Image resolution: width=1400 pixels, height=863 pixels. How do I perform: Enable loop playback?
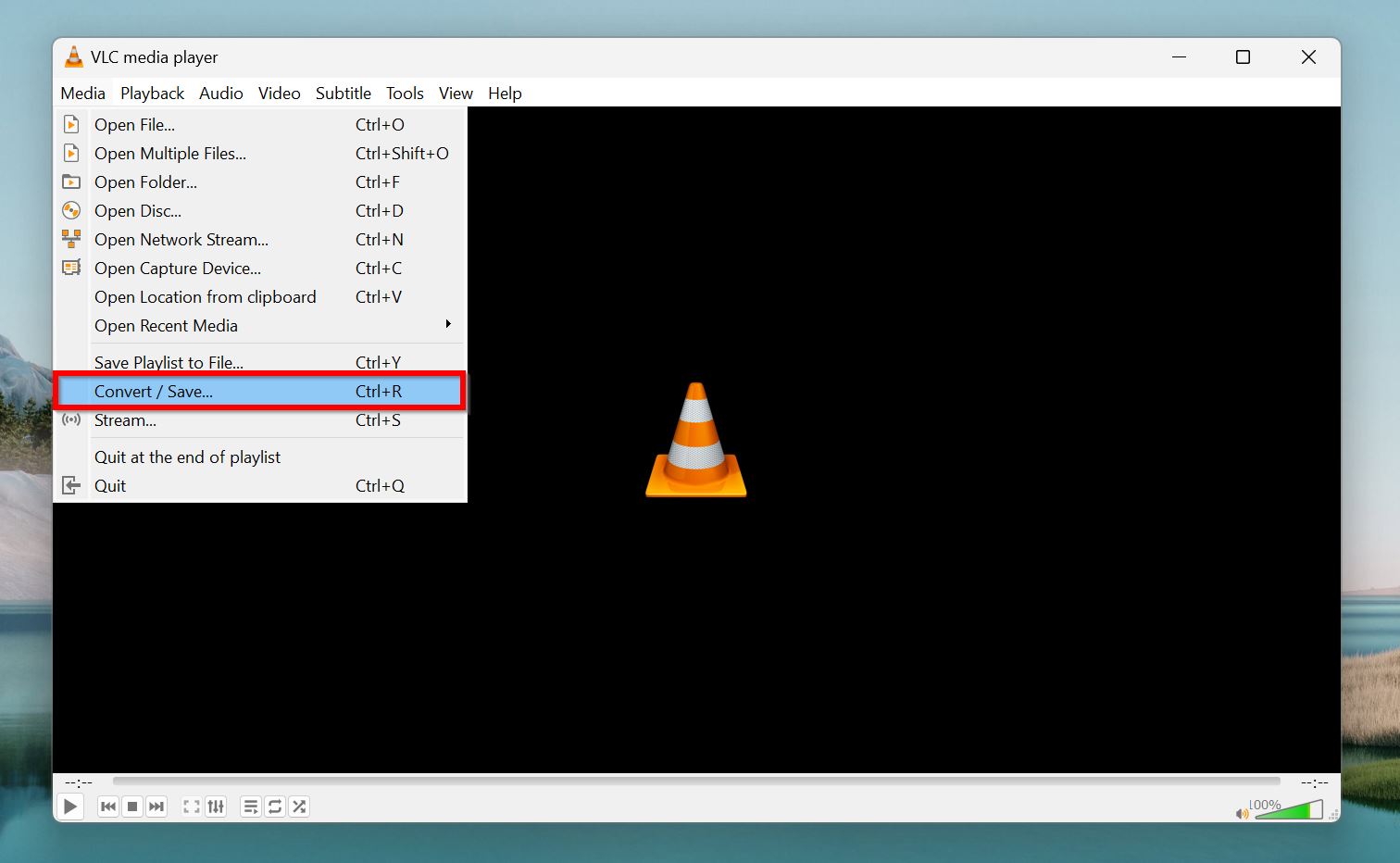[x=274, y=807]
